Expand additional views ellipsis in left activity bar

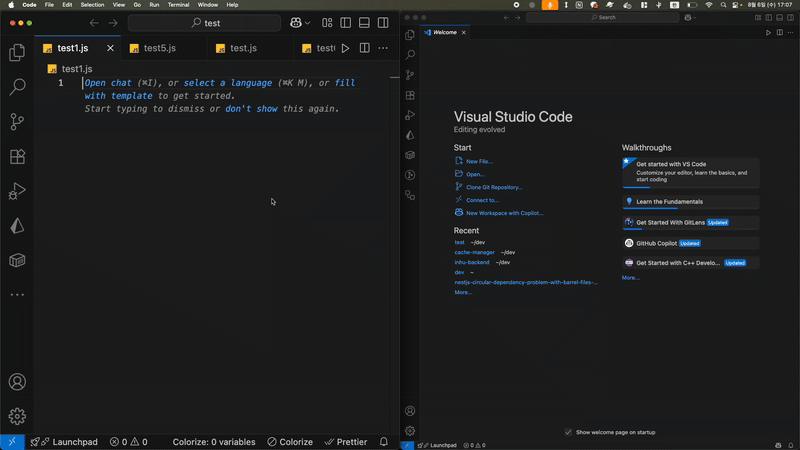[x=17, y=295]
